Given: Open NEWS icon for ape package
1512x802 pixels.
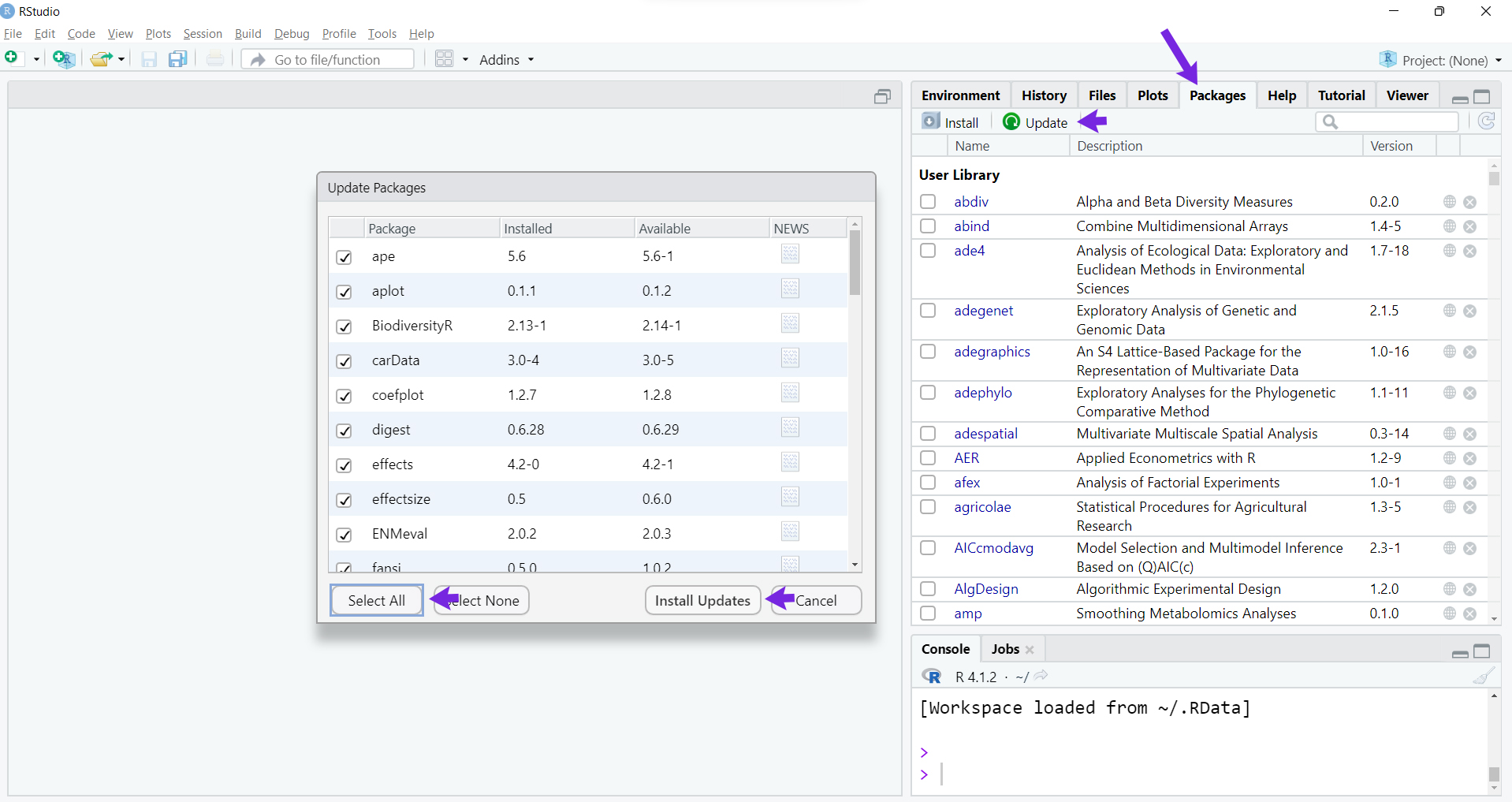Looking at the screenshot, I should point(790,254).
